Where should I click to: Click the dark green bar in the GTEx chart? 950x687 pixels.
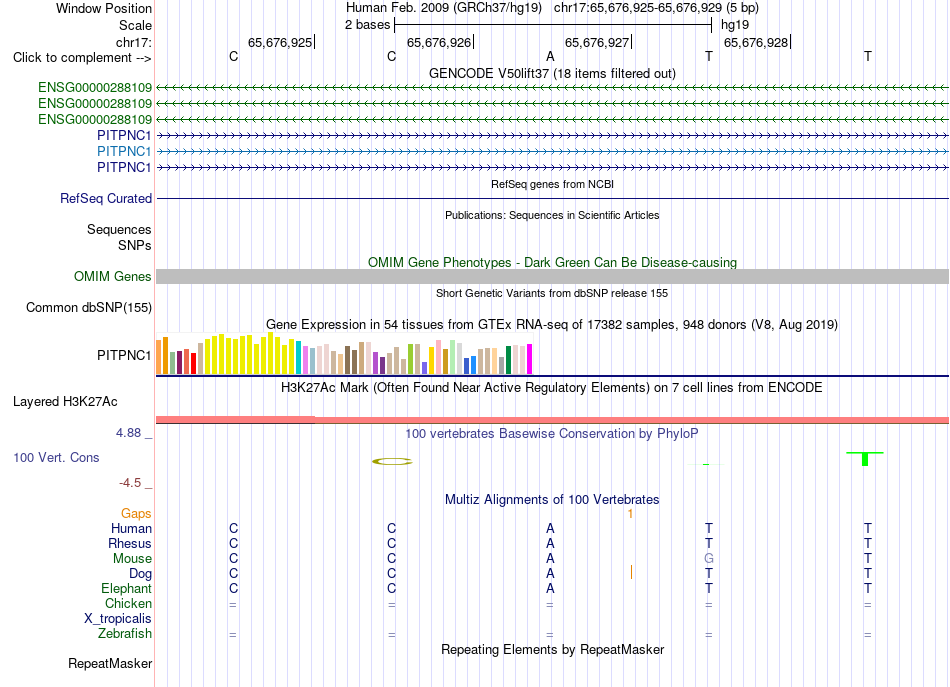(508, 359)
